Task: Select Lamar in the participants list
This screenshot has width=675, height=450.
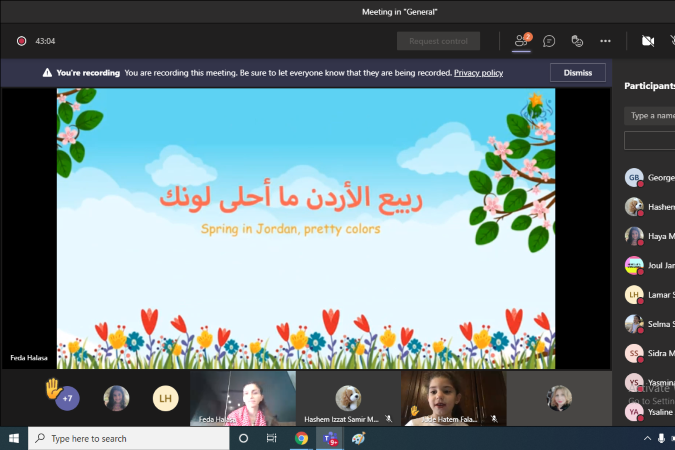Action: [648, 295]
